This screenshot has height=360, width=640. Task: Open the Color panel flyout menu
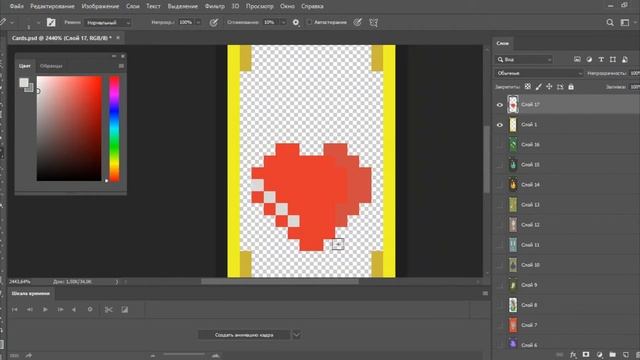click(x=121, y=66)
